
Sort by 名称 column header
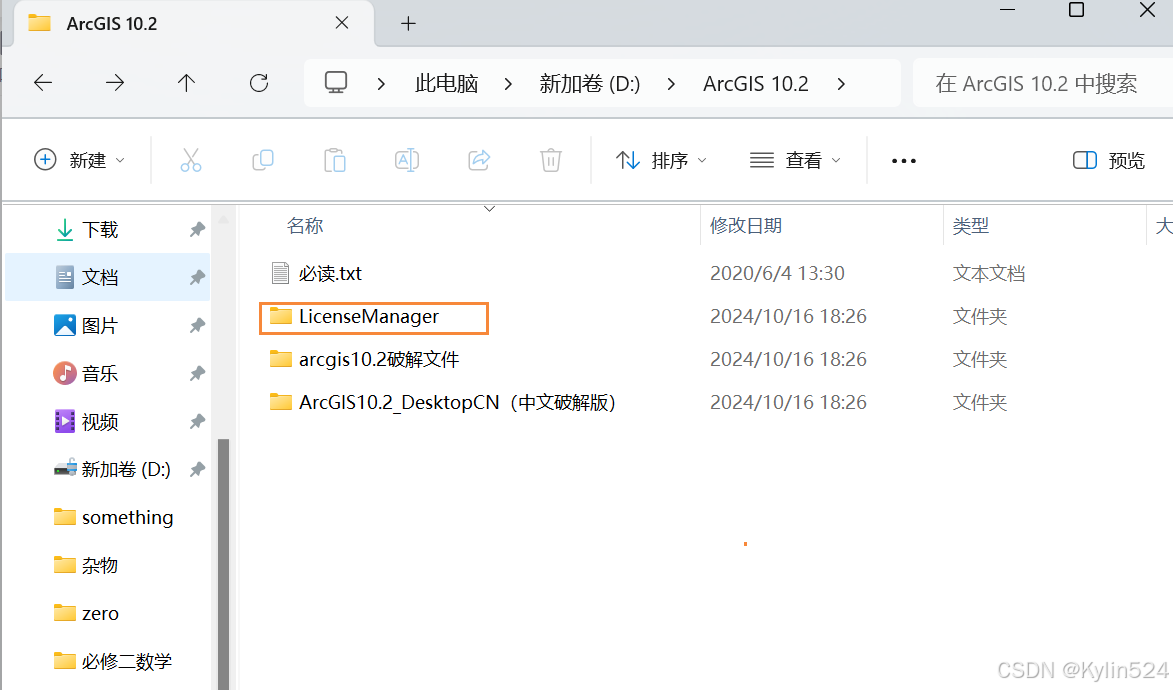coord(305,226)
